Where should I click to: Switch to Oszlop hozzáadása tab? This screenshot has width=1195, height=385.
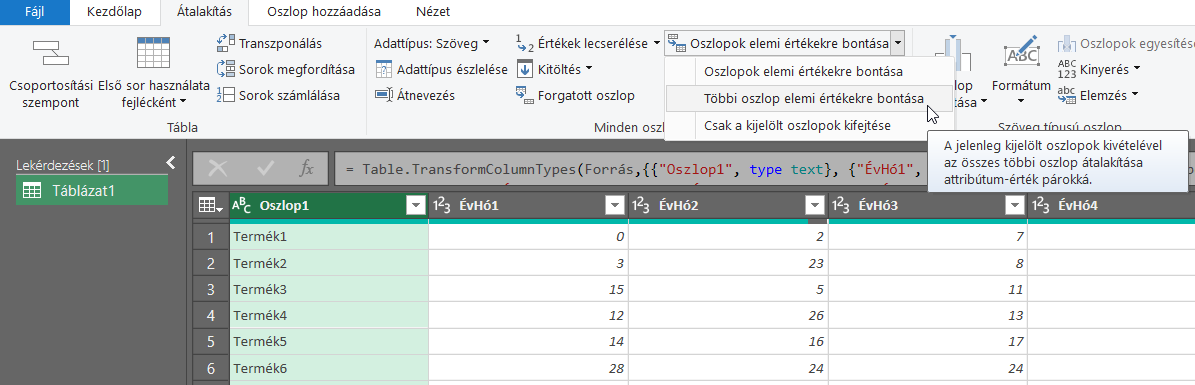325,12
